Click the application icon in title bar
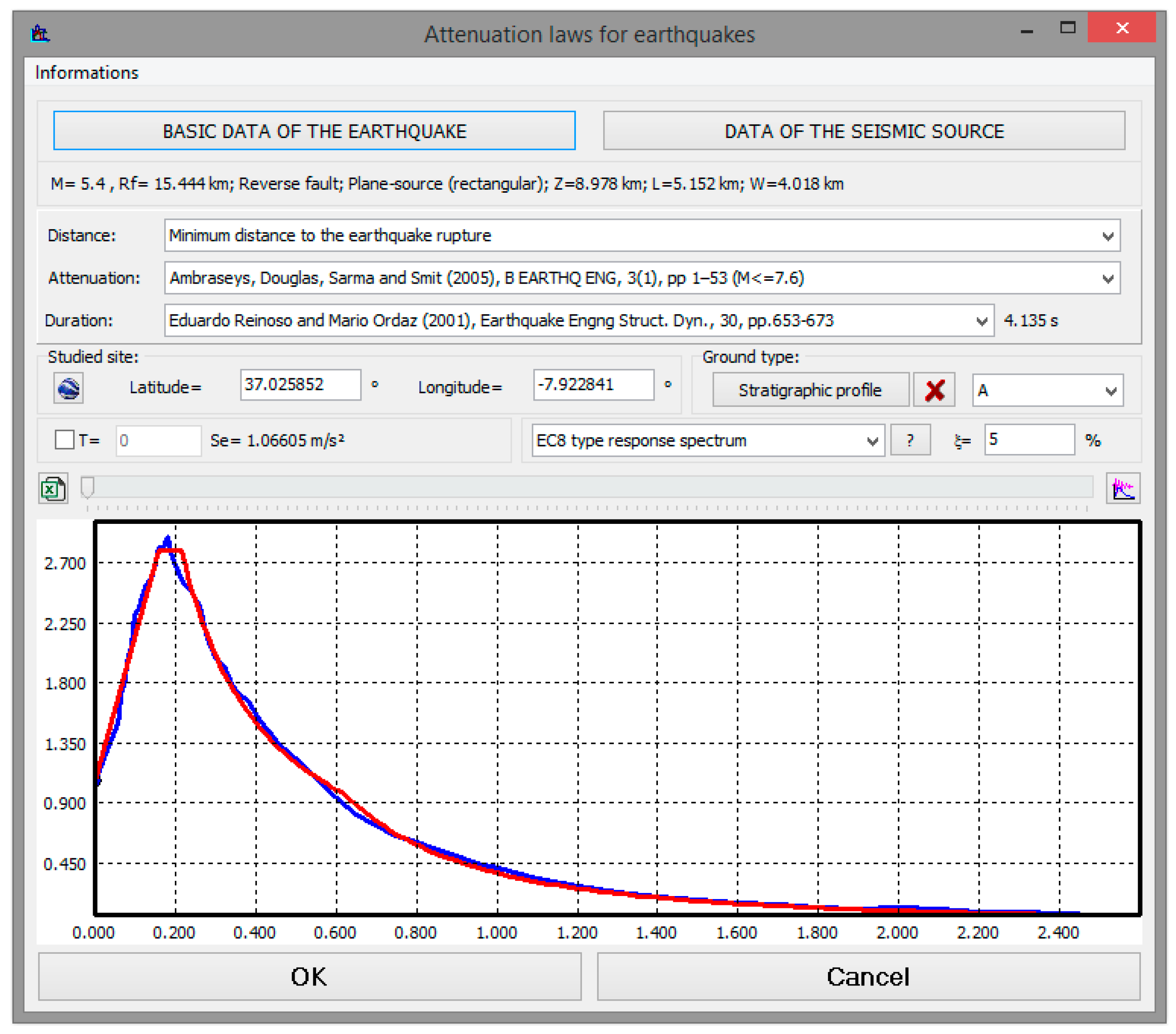The width and height of the screenshot is (1176, 1034). tap(40, 33)
